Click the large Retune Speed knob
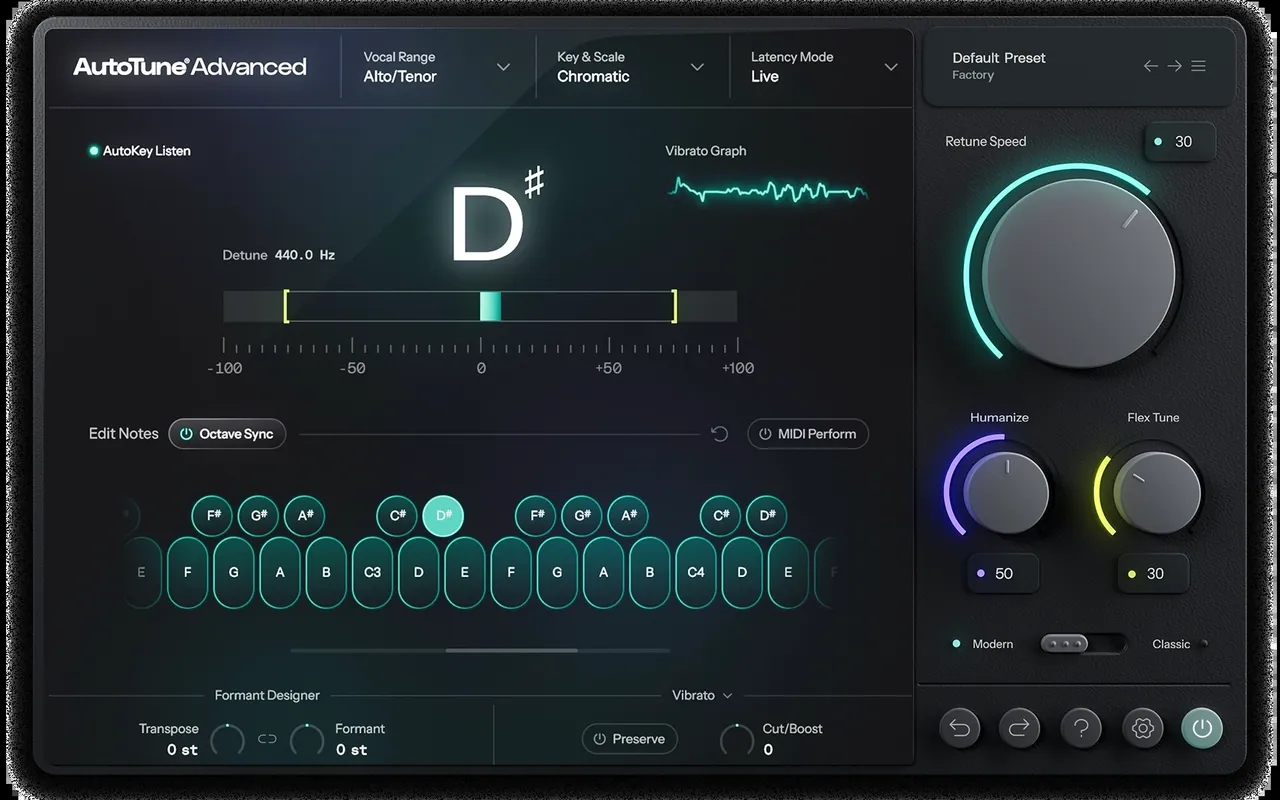1280x800 pixels. point(1079,274)
